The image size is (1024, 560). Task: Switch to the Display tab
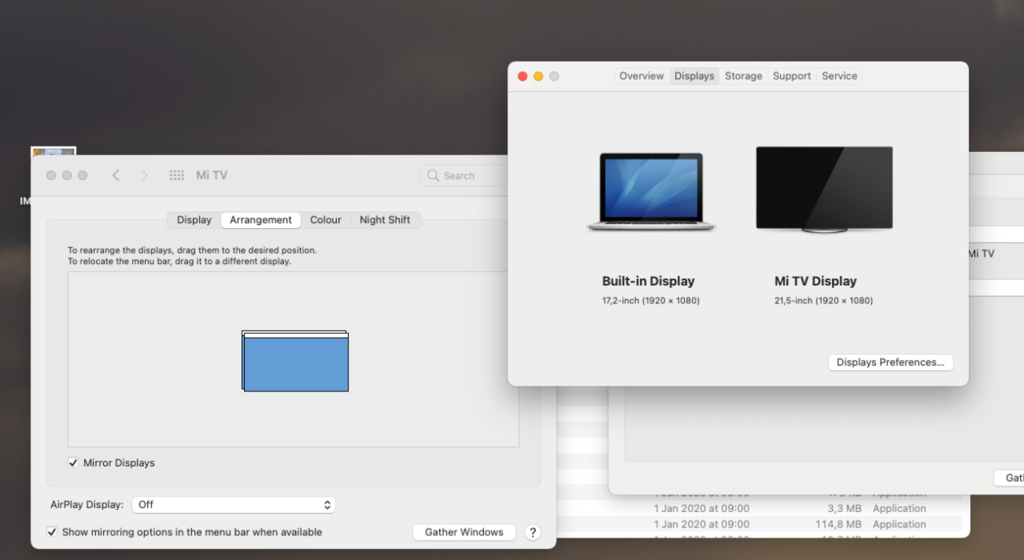tap(194, 220)
